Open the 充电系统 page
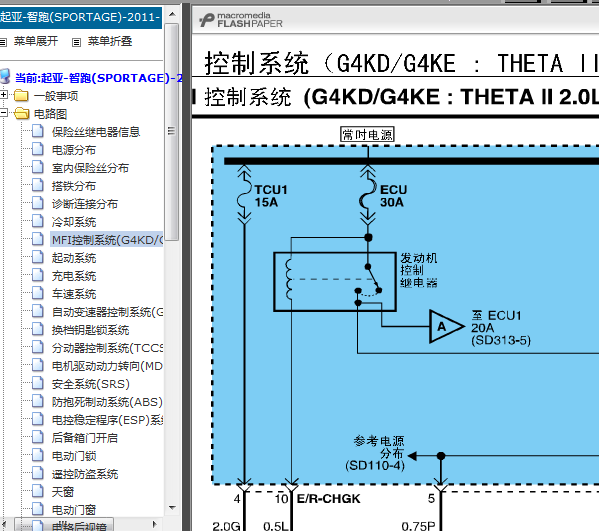The height and width of the screenshot is (531, 599). (x=74, y=276)
